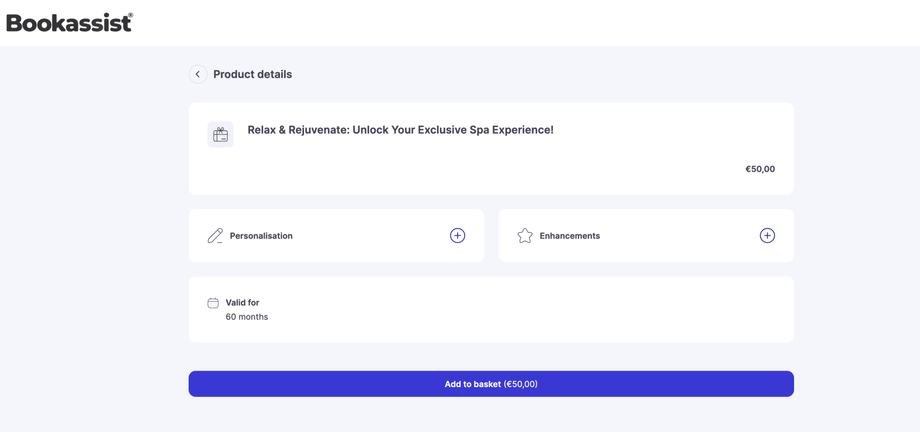Click the gift voucher icon
Viewport: 920px width, 432px height.
(x=220, y=134)
